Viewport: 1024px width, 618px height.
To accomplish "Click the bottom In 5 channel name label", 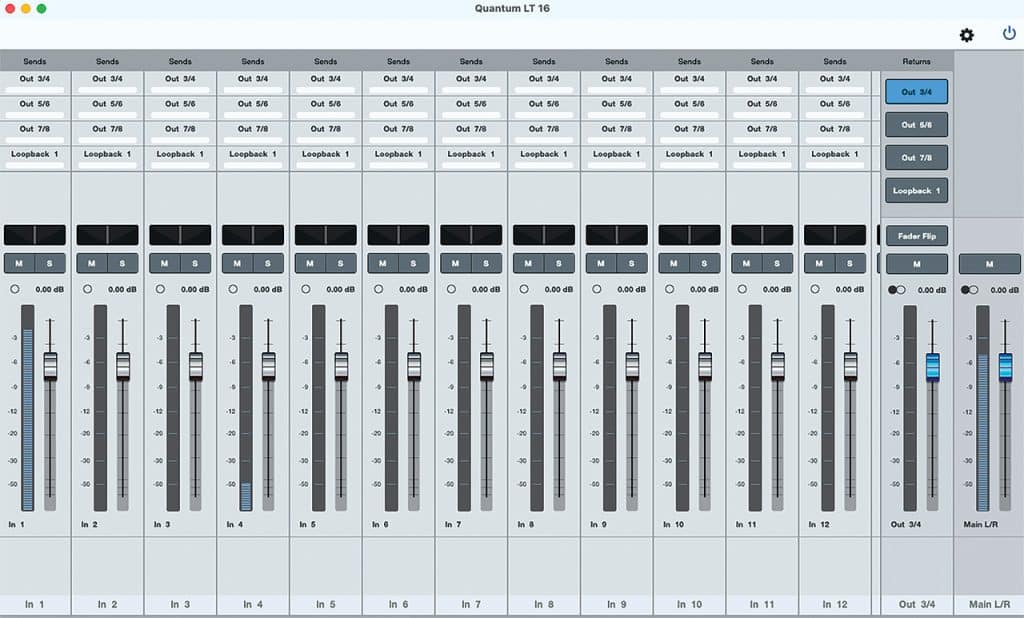I will pos(326,604).
